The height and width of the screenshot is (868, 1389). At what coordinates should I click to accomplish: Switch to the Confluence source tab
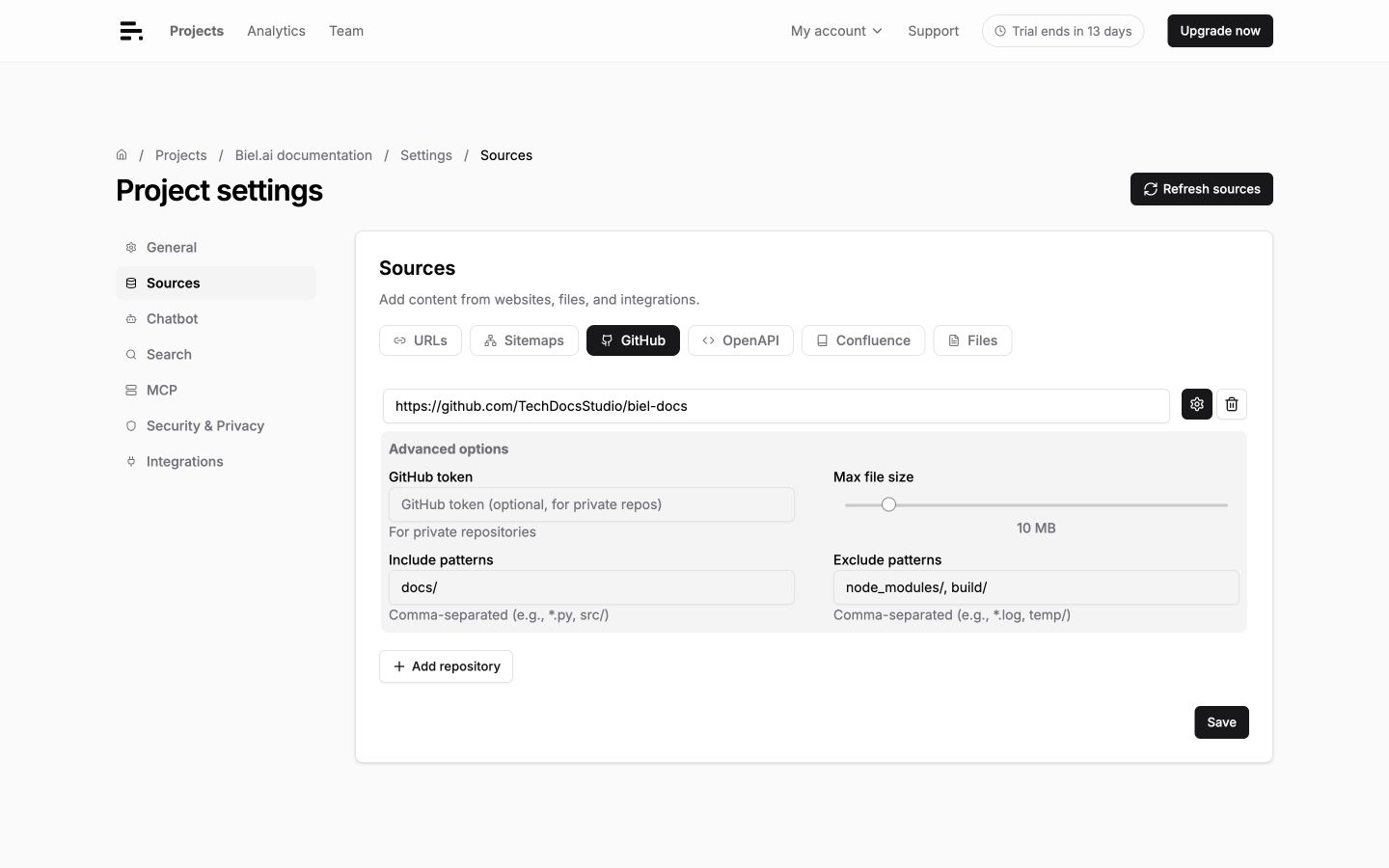tap(863, 340)
